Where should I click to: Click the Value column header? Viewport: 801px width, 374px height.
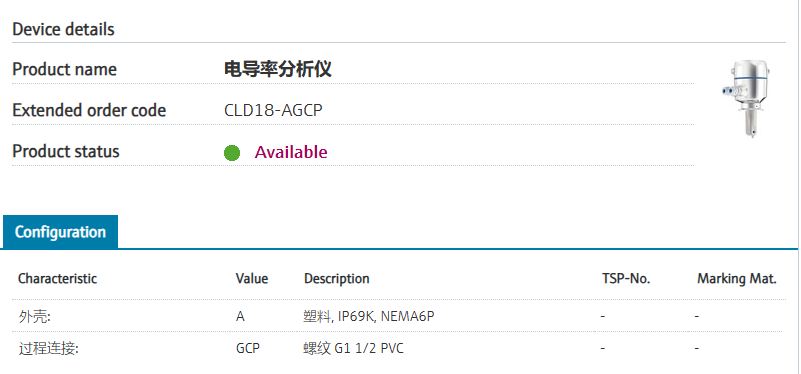[252, 279]
